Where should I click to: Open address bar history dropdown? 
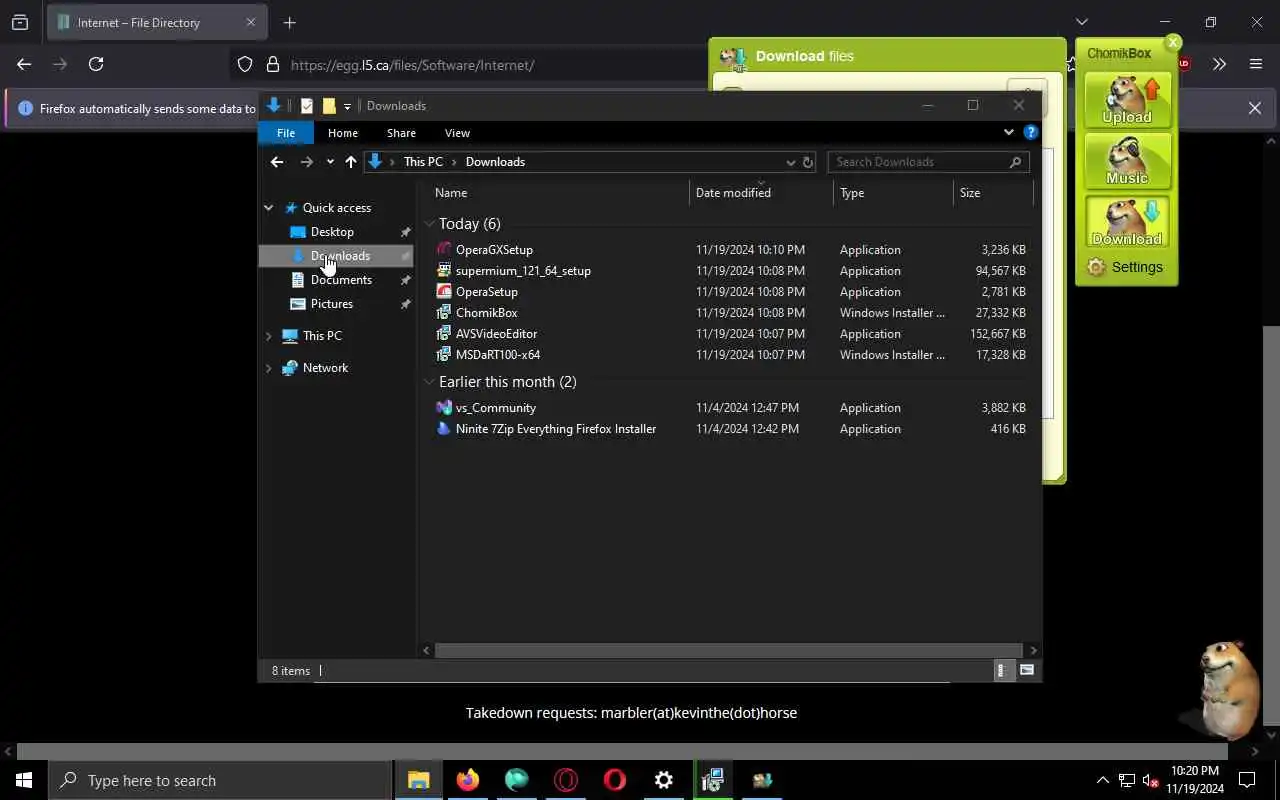pyautogui.click(x=790, y=162)
